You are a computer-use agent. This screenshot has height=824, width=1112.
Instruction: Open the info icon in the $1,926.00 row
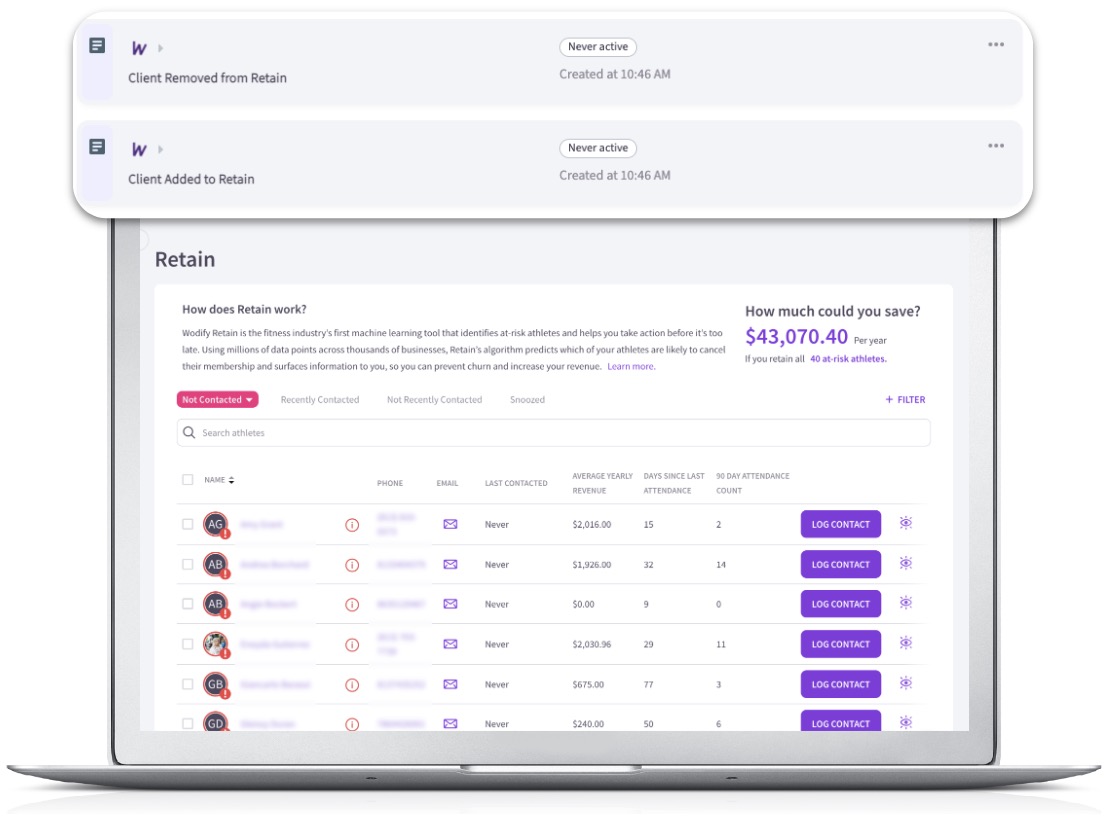tap(352, 565)
